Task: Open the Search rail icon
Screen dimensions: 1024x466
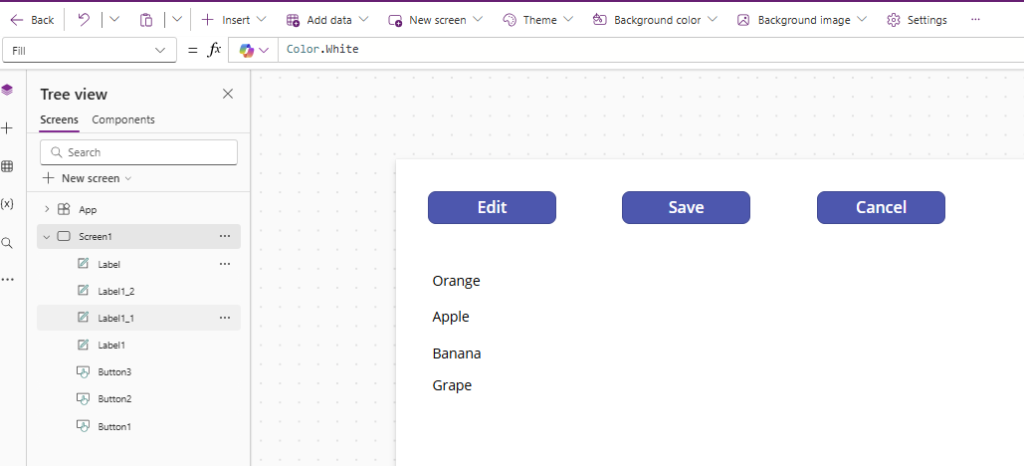Action: click(x=7, y=243)
